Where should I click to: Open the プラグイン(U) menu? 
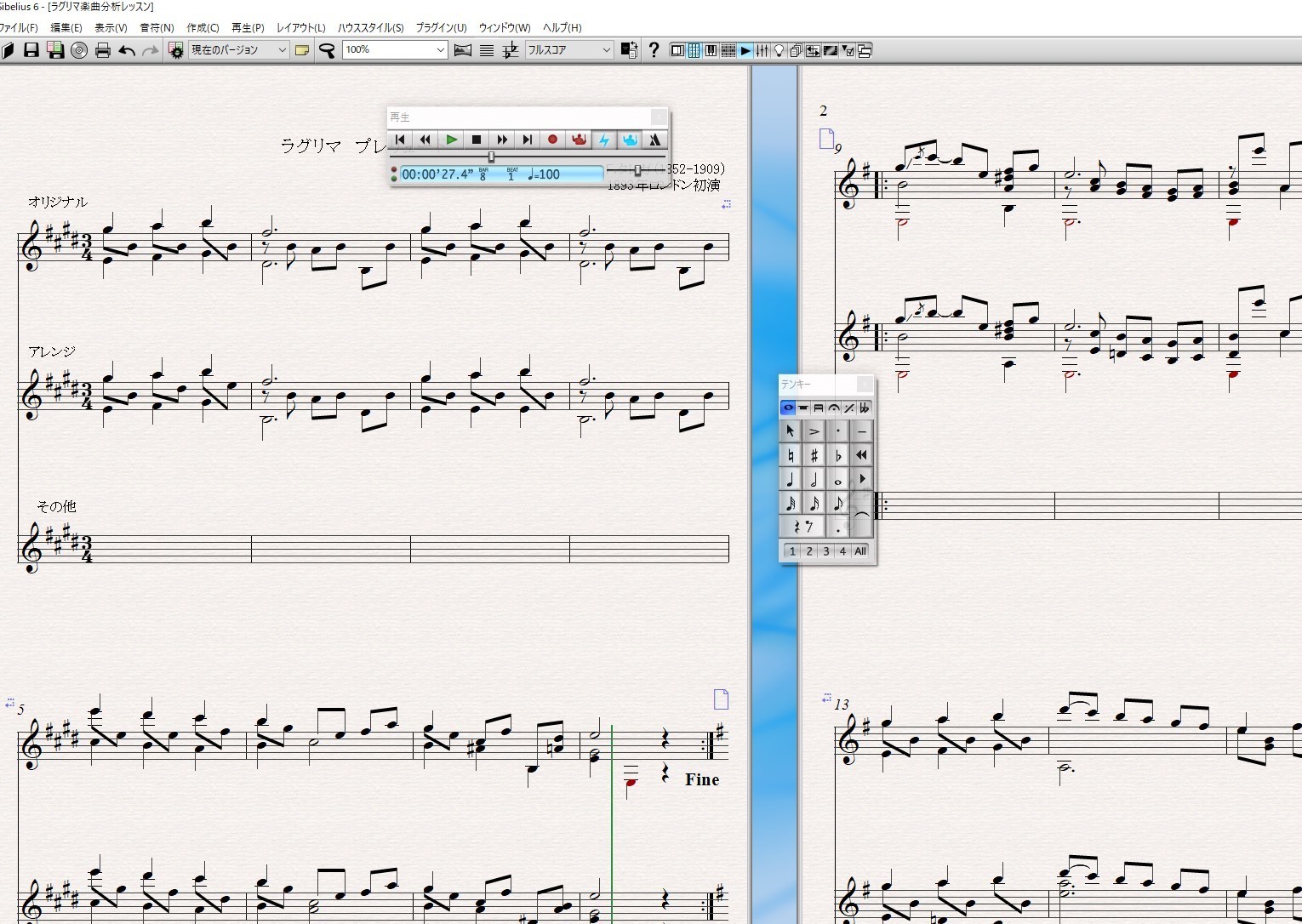[441, 27]
